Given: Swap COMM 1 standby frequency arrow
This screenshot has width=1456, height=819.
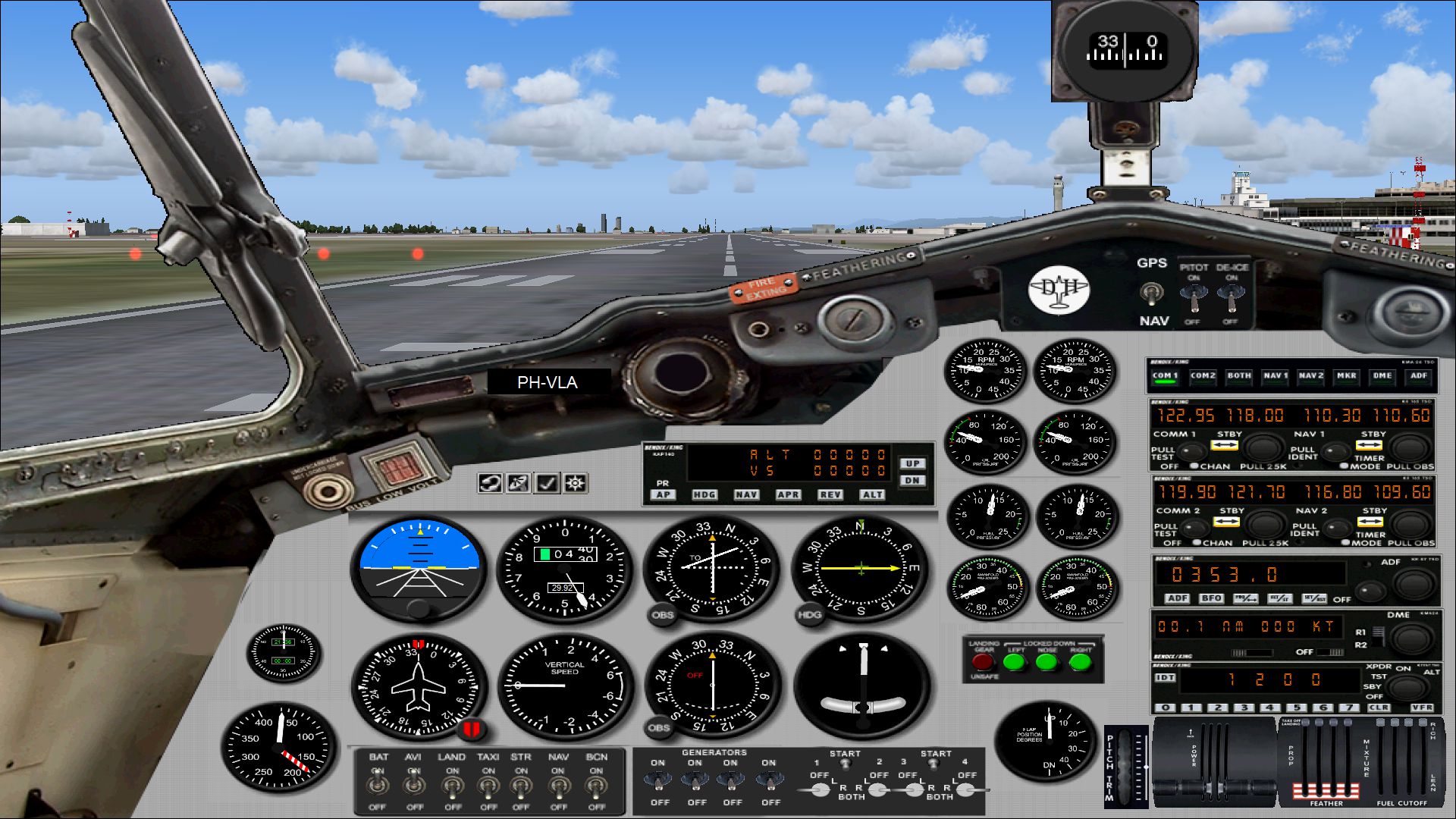Looking at the screenshot, I should point(1224,445).
